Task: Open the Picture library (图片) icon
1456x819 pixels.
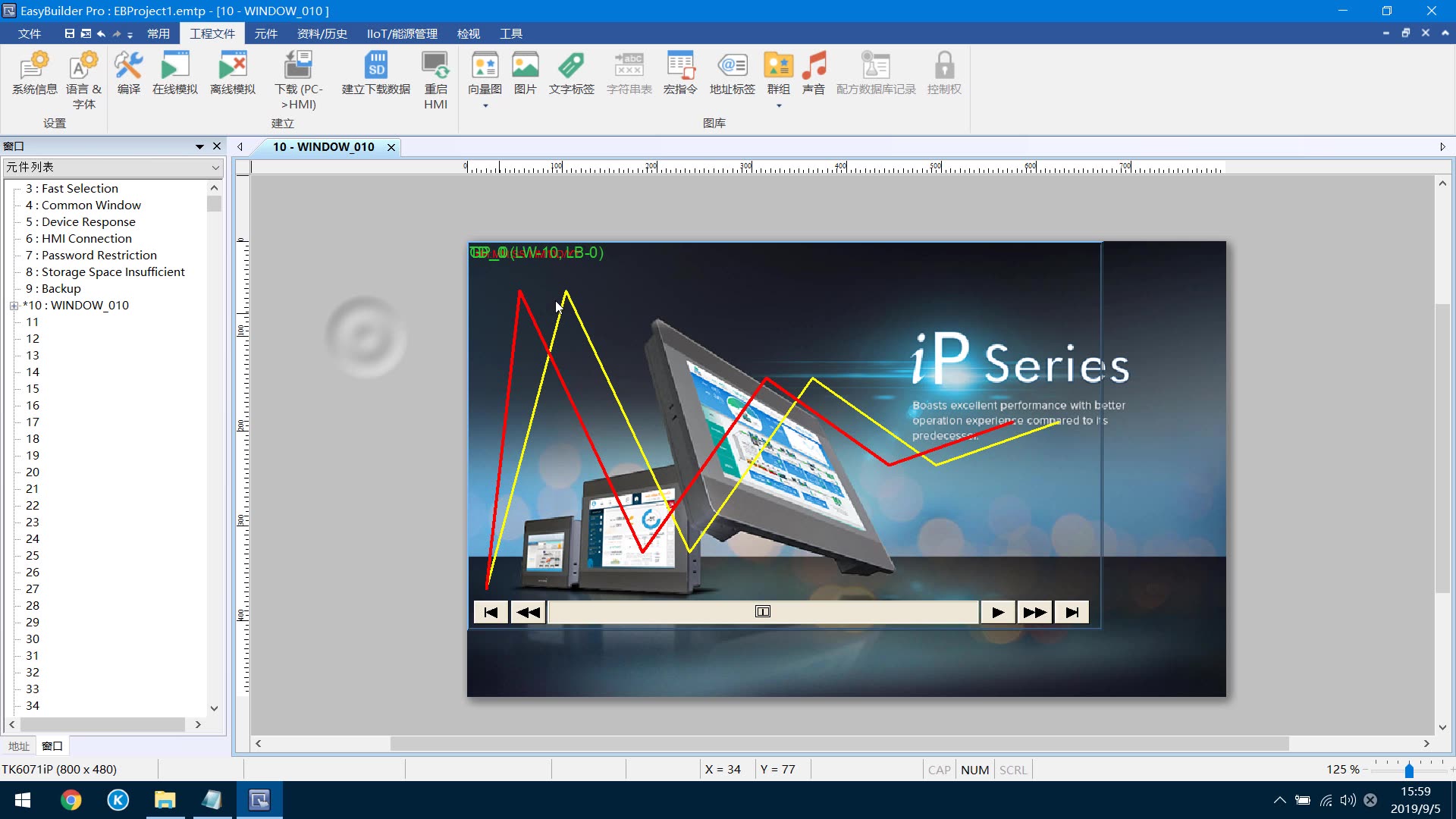Action: click(525, 74)
